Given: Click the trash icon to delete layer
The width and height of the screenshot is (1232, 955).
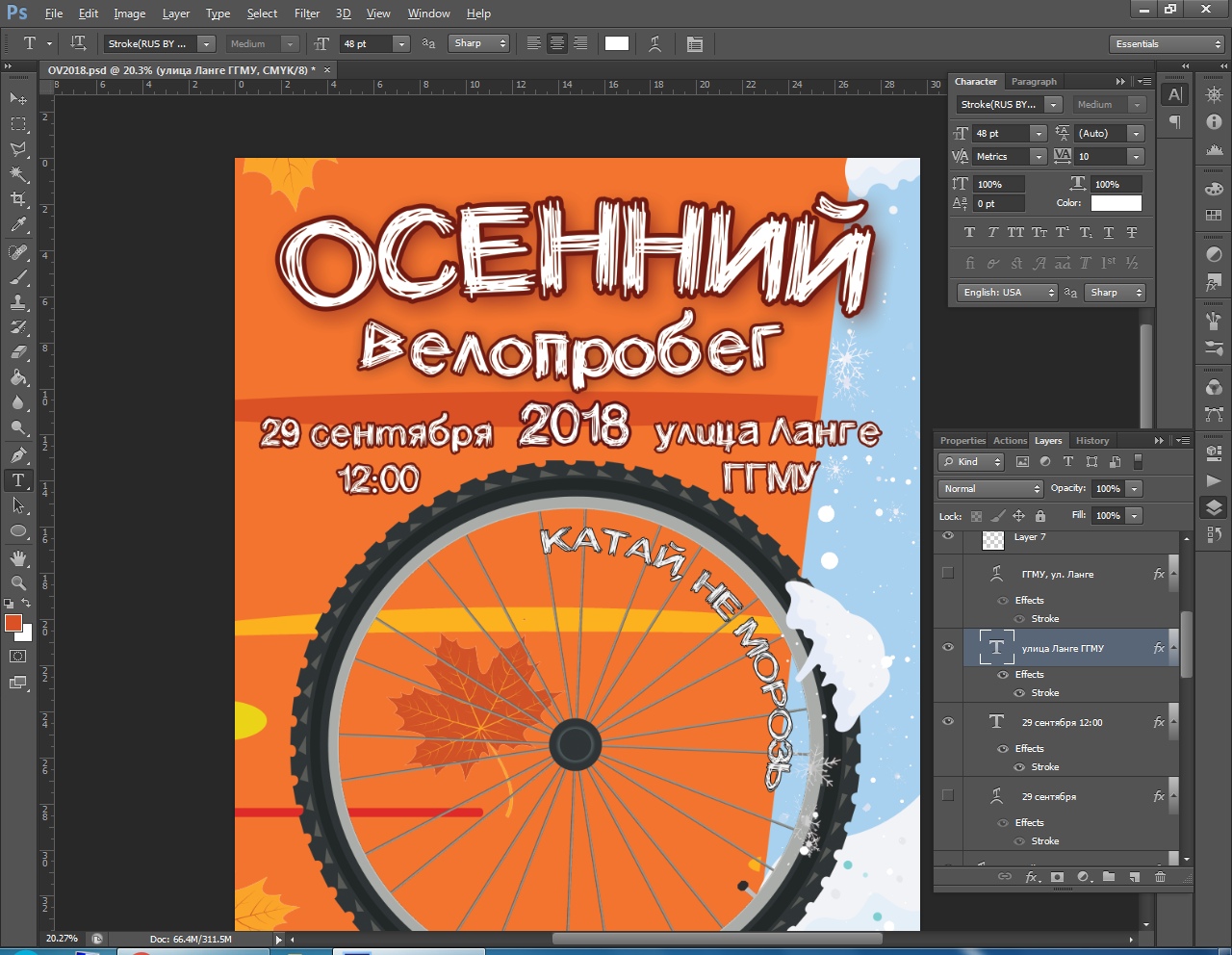Looking at the screenshot, I should 1160,877.
